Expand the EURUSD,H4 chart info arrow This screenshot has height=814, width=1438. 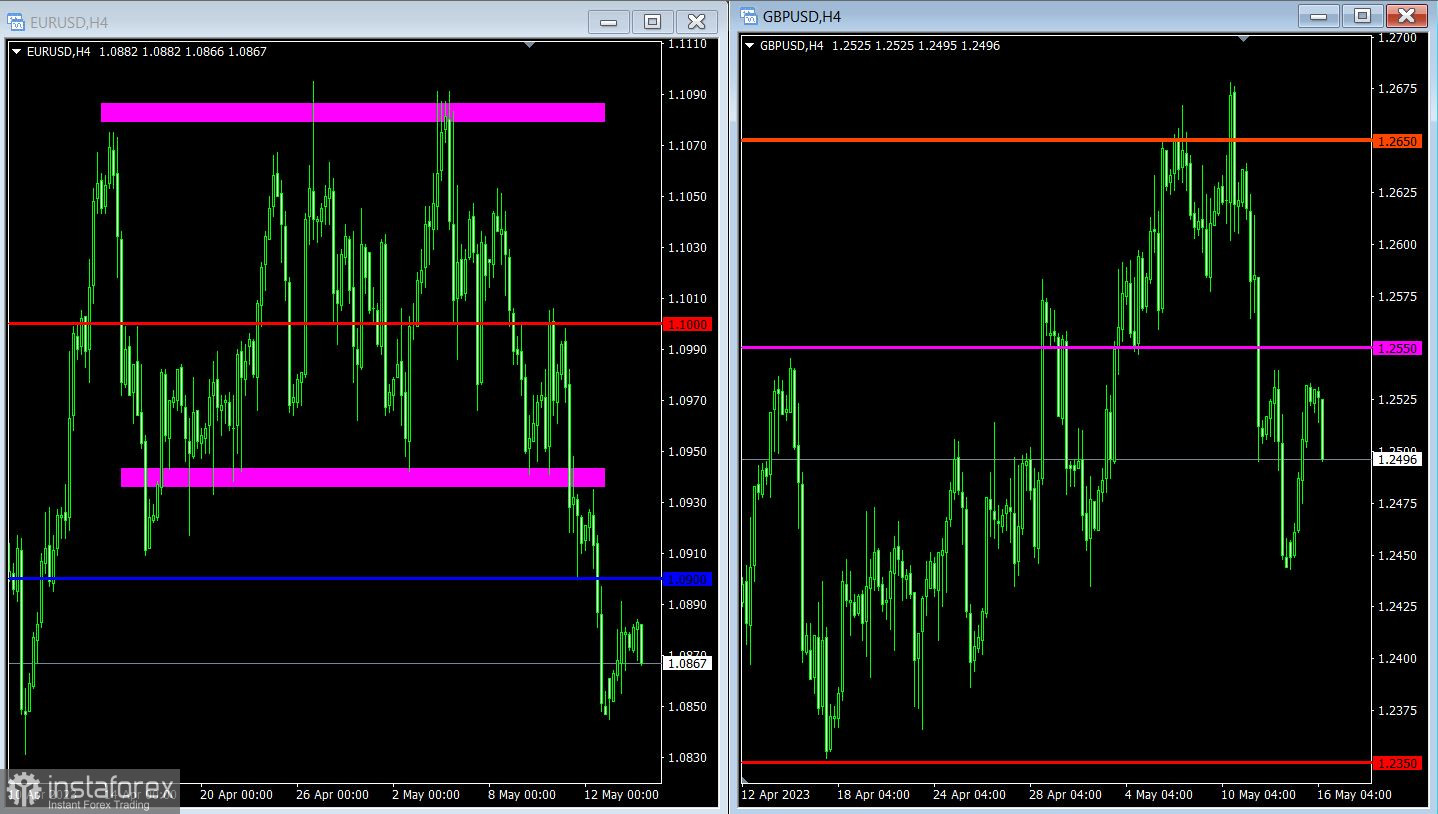(x=17, y=51)
